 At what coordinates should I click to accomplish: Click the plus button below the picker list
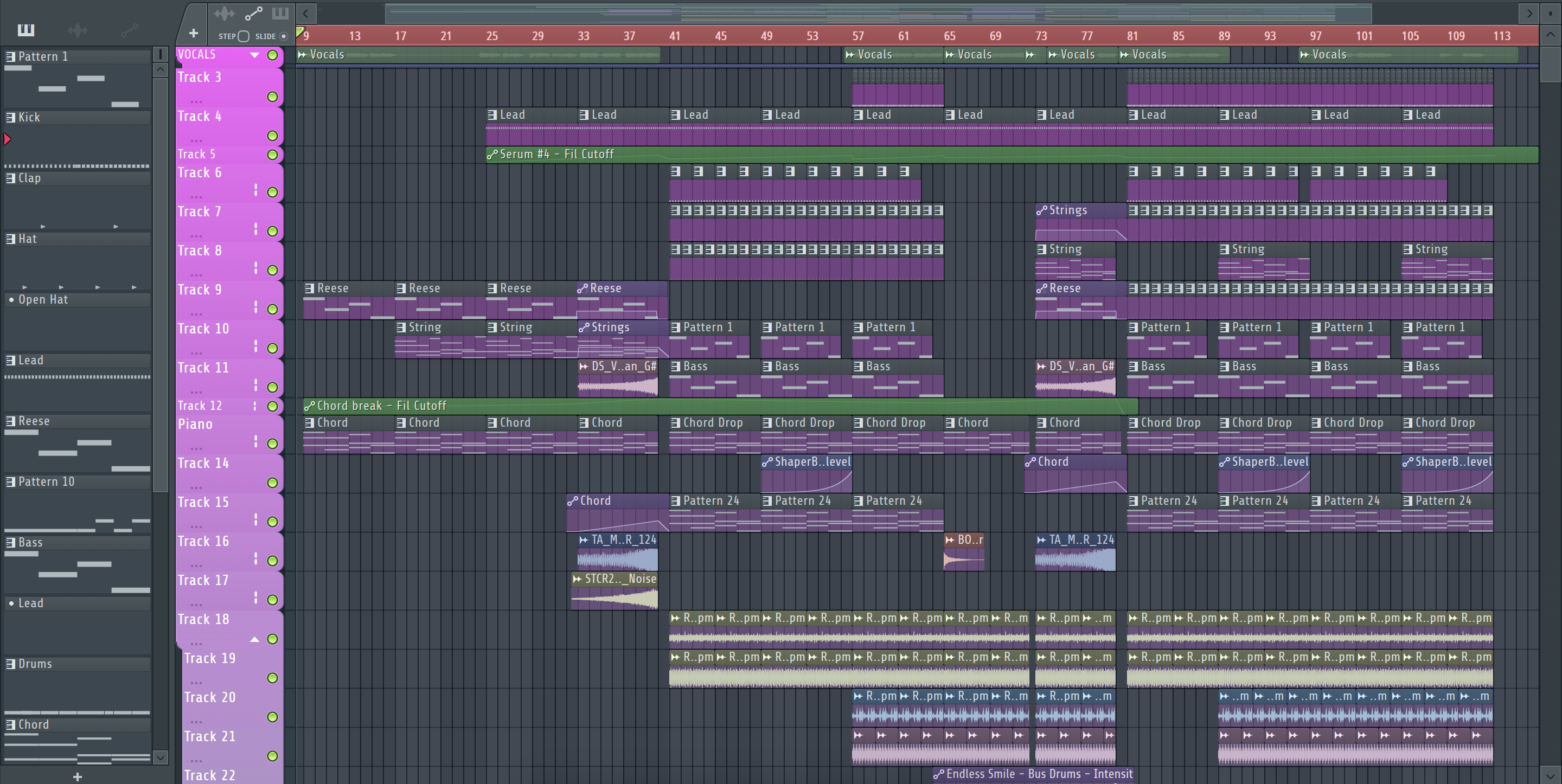point(77,777)
